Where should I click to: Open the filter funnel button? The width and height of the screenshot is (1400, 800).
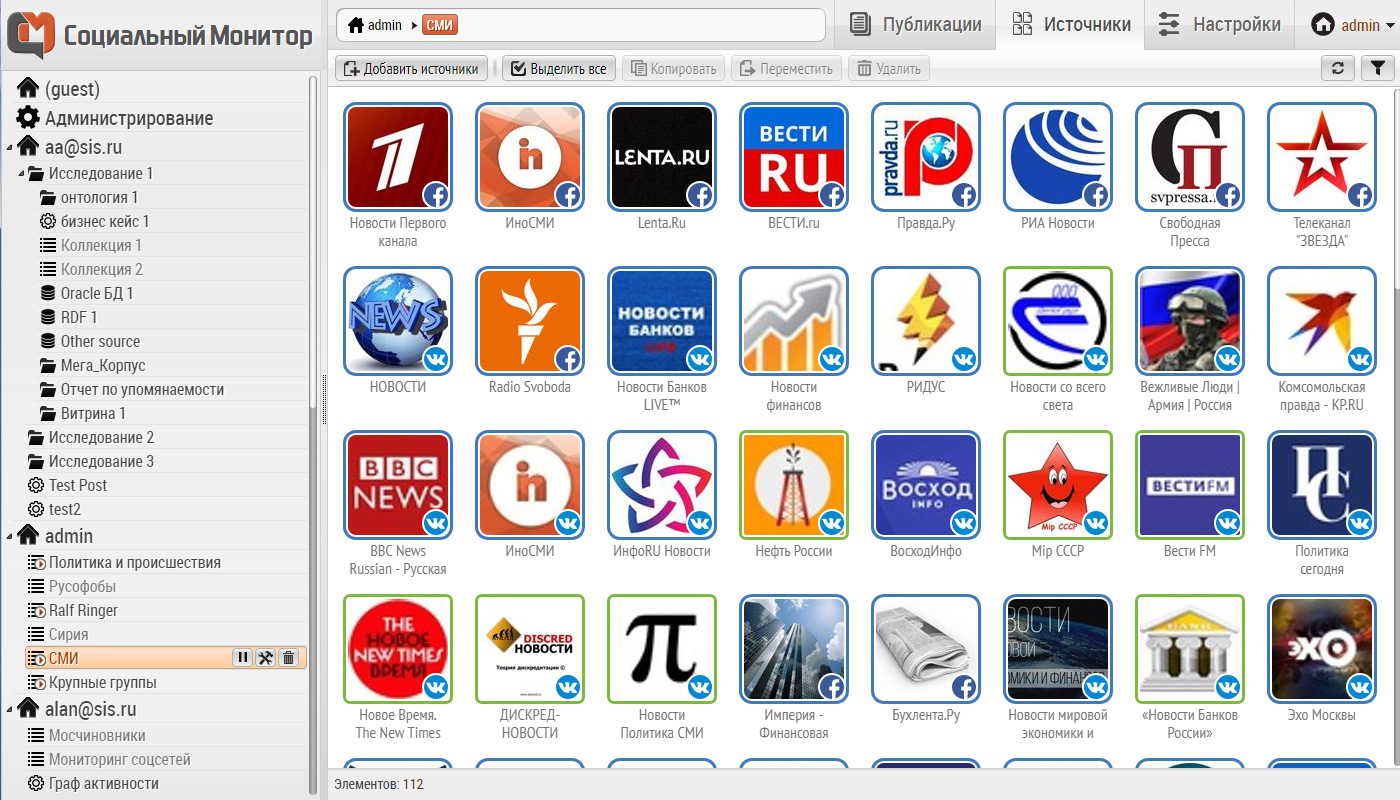click(1377, 68)
